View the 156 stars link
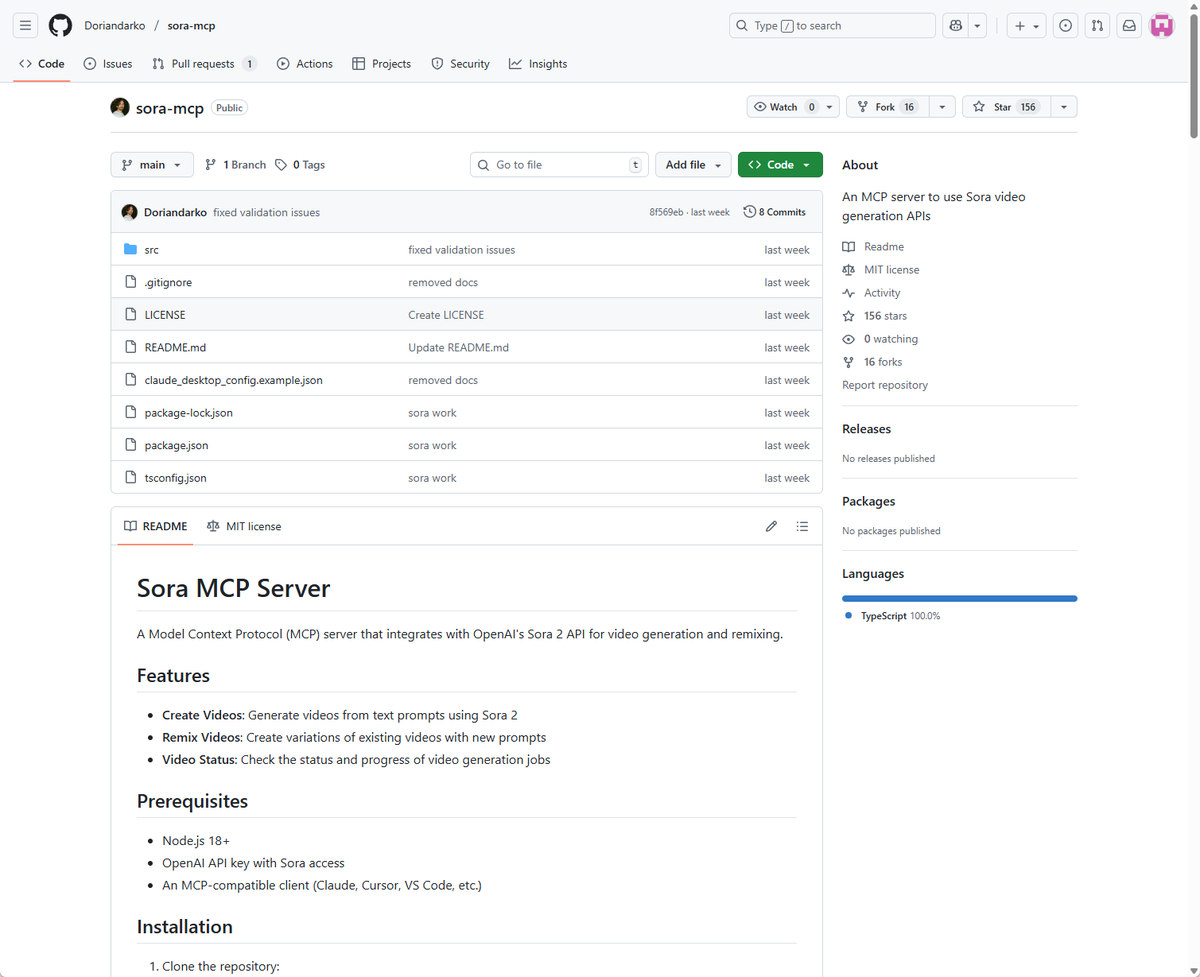This screenshot has height=977, width=1200. tap(875, 316)
